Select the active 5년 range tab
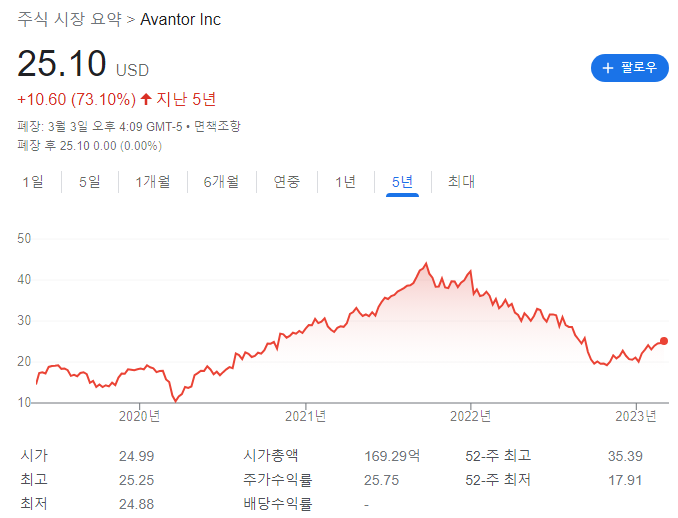The image size is (678, 518). click(x=402, y=182)
